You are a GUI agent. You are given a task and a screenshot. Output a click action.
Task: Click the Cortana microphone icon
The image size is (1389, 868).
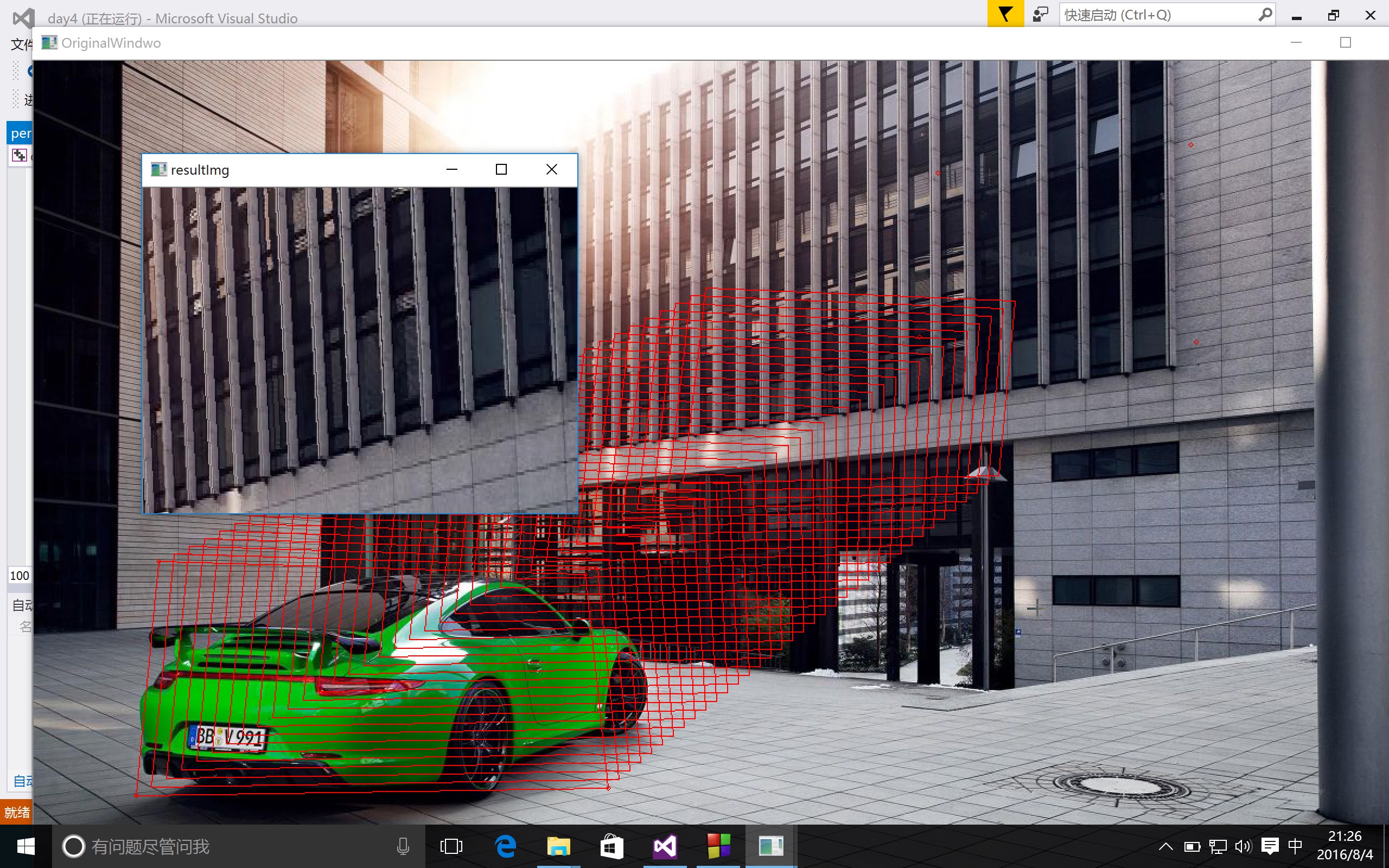[x=404, y=846]
